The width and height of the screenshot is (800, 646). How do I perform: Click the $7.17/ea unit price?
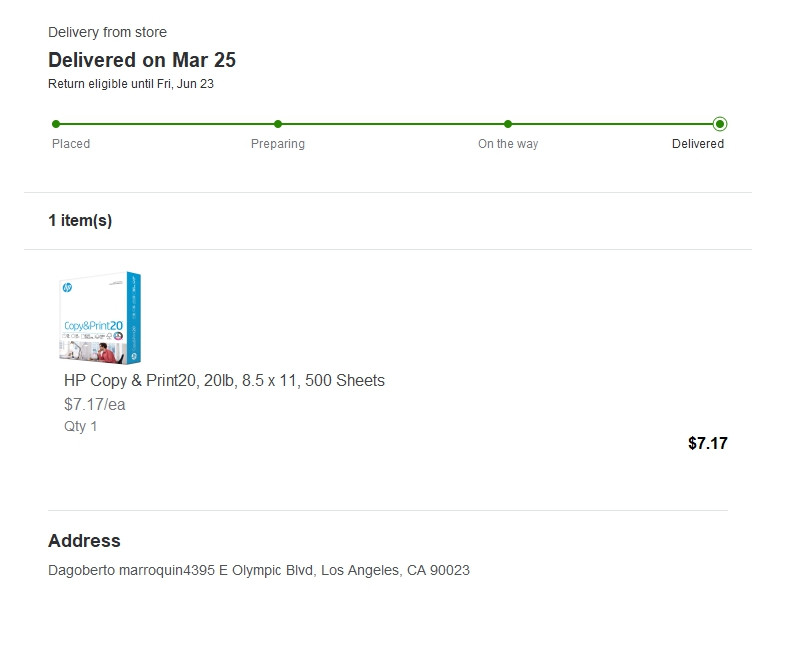95,405
